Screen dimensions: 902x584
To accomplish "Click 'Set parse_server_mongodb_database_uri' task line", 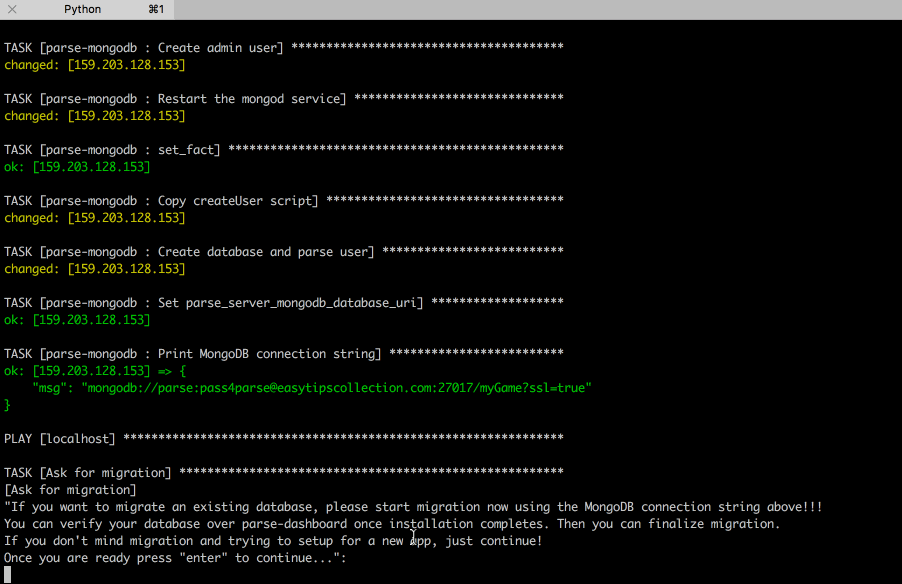I will point(214,302).
